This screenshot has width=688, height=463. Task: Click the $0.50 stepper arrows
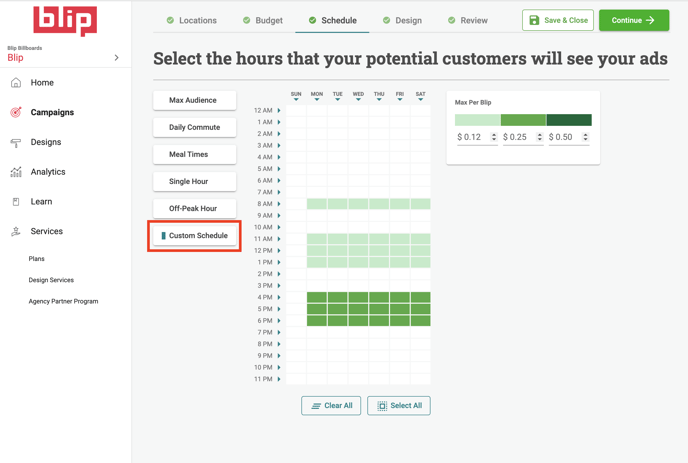point(585,137)
